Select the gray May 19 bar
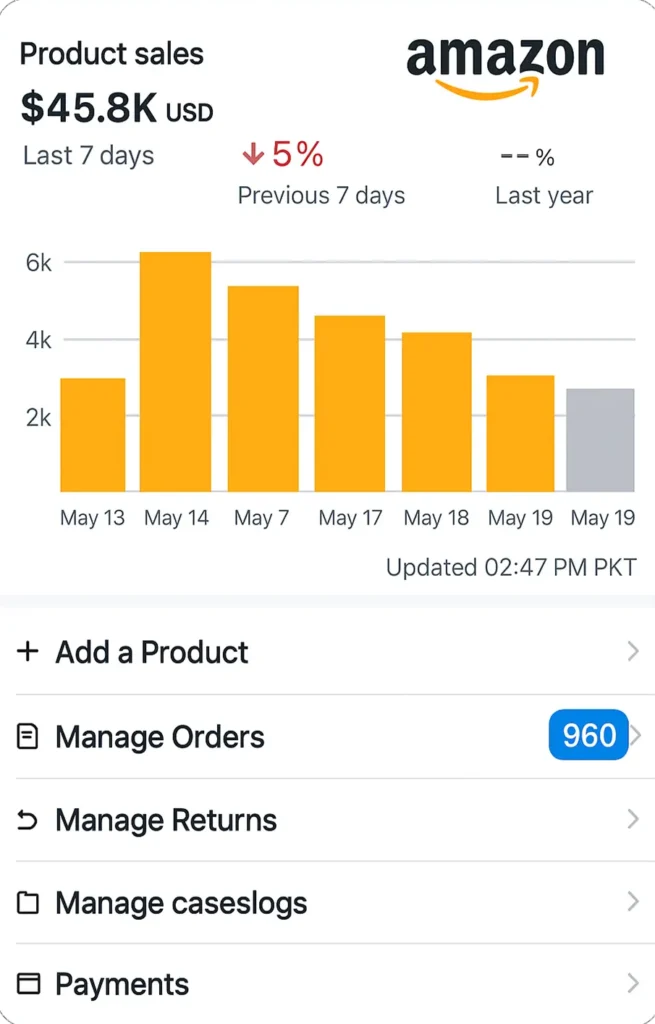The image size is (655, 1024). pyautogui.click(x=600, y=440)
